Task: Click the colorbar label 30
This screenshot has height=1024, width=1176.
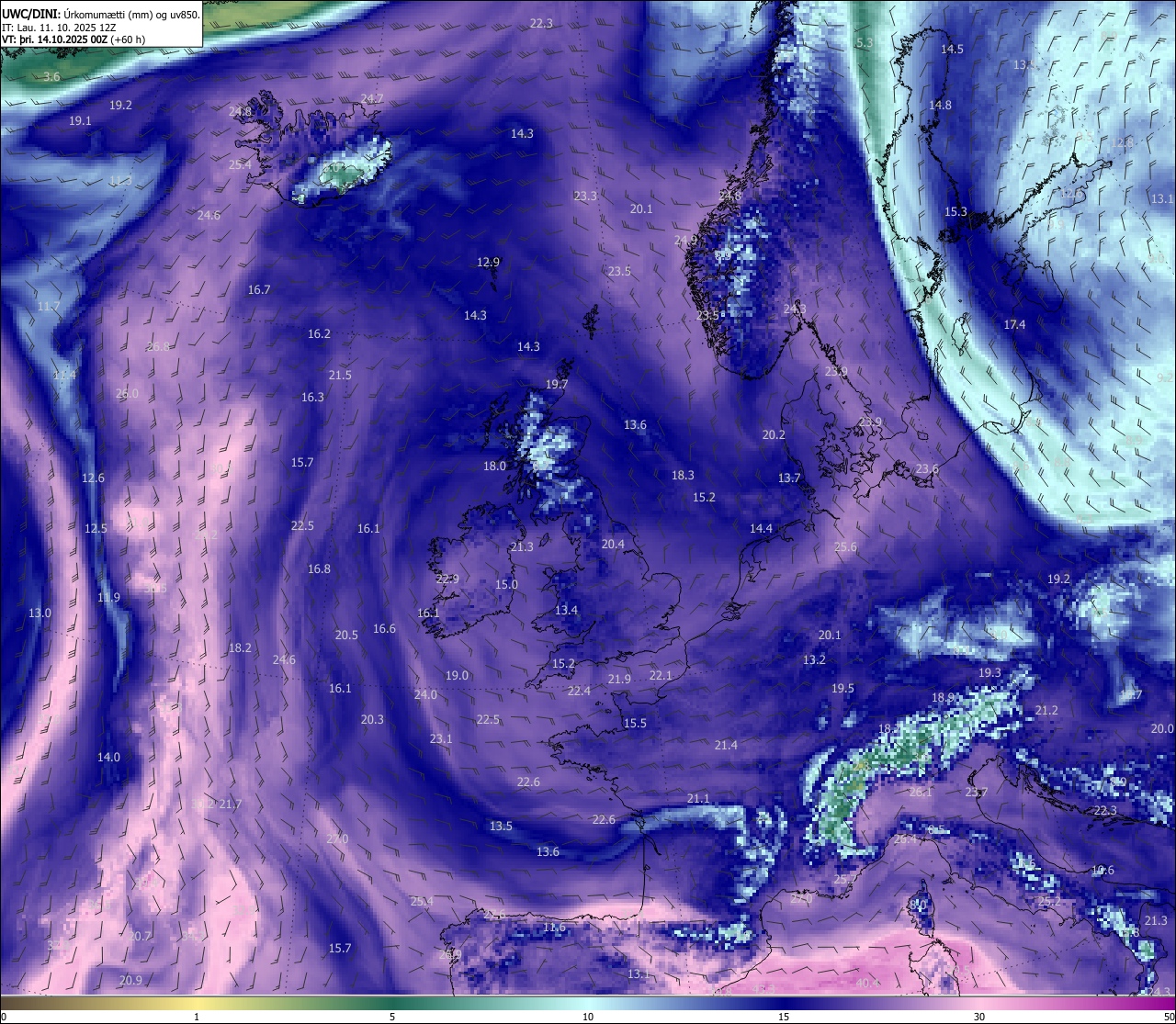Action: (979, 1017)
